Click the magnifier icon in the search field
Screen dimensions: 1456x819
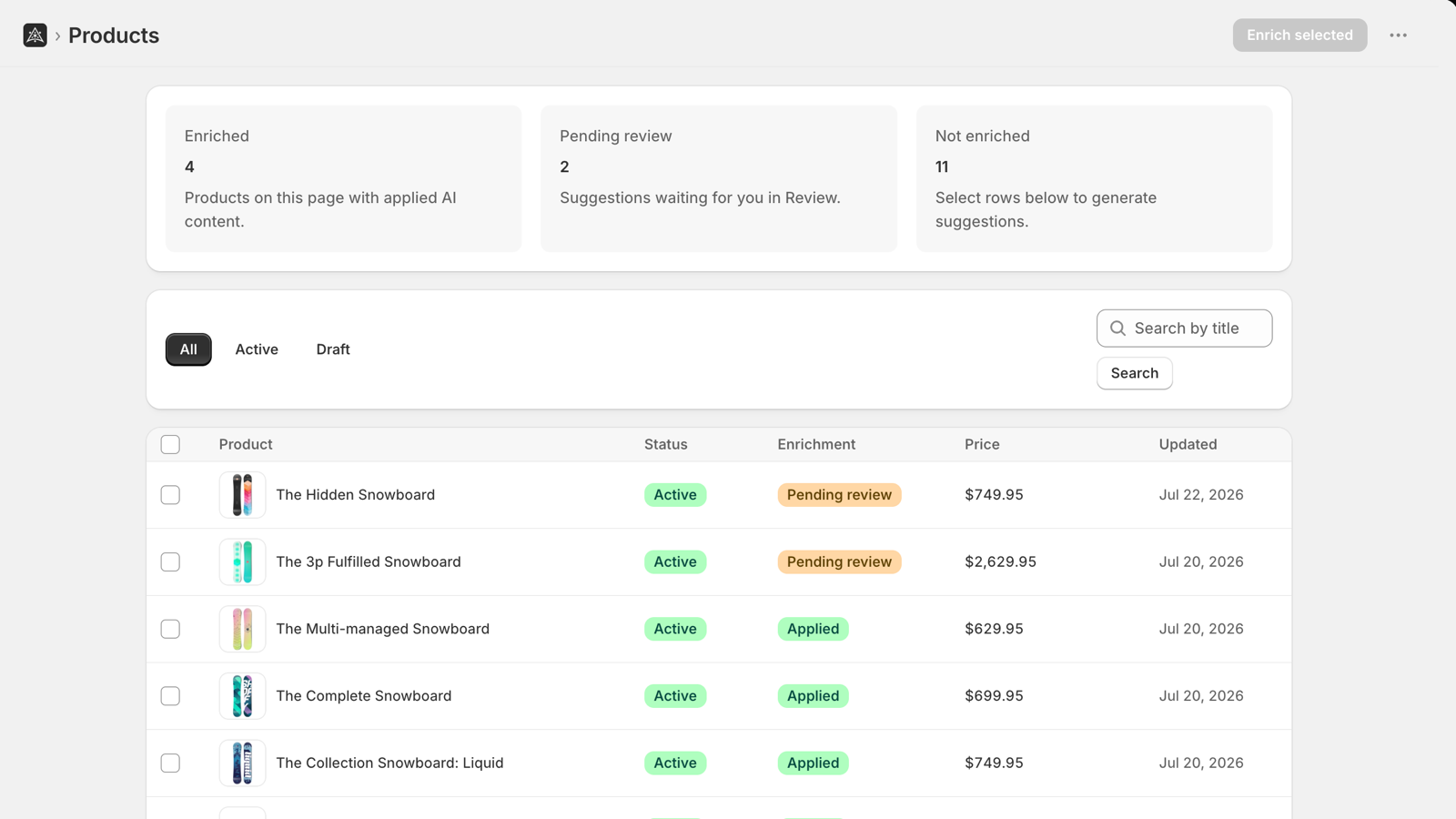click(x=1117, y=329)
